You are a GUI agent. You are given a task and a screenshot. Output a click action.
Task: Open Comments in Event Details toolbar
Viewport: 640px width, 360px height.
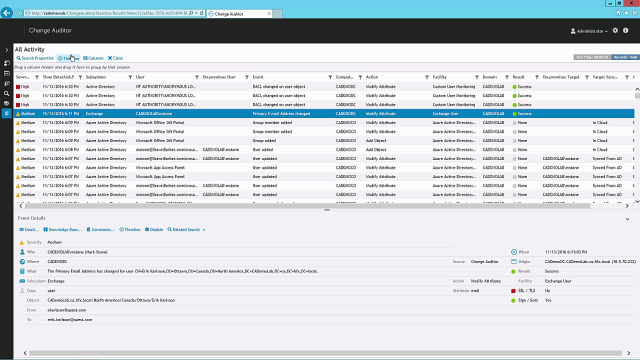[x=100, y=230]
